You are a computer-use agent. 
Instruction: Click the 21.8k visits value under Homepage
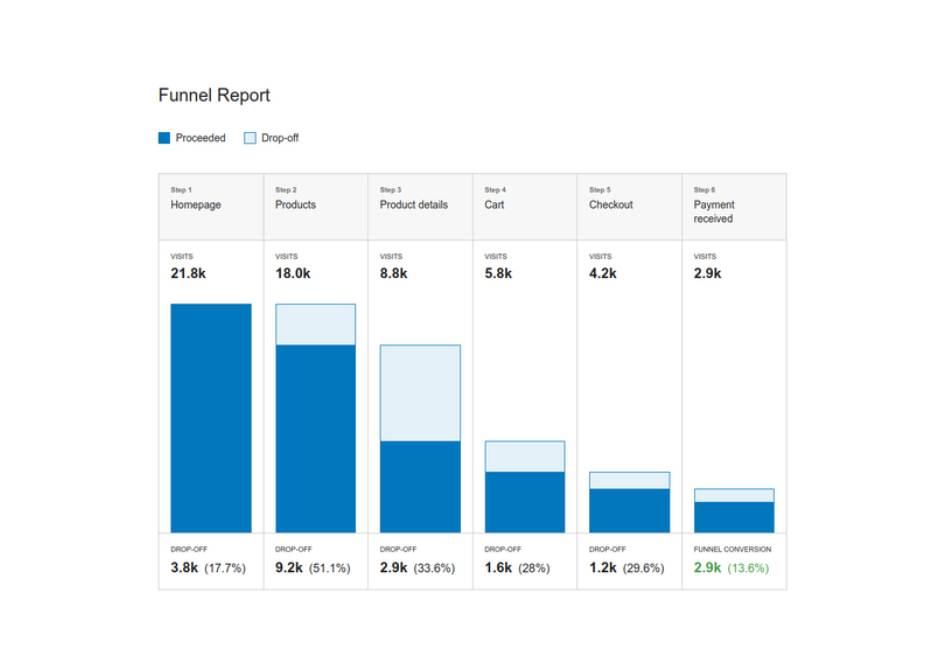tap(188, 273)
